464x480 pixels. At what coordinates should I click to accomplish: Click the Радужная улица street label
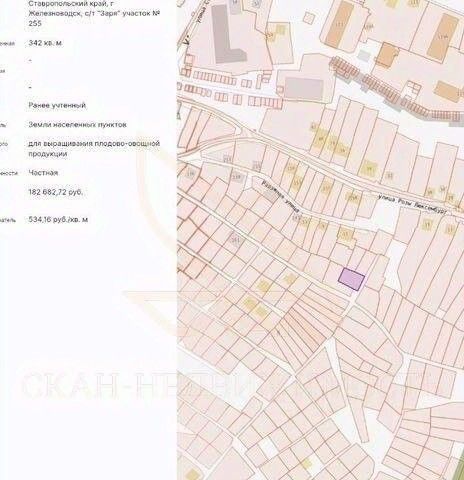click(281, 198)
